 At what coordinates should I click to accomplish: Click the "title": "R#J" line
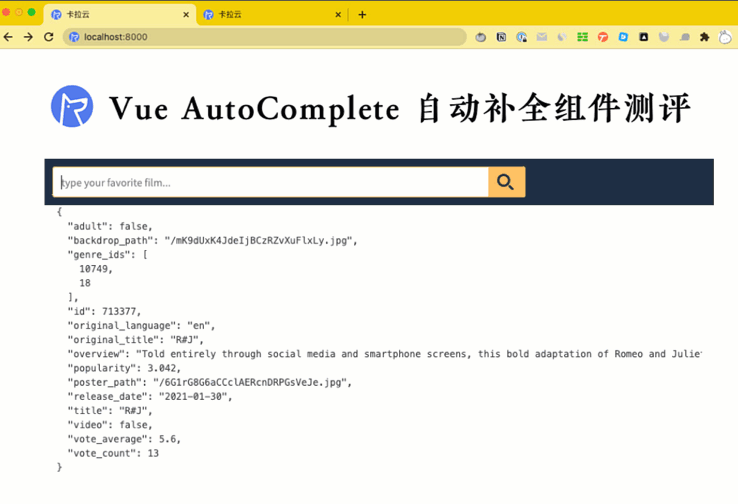point(110,410)
